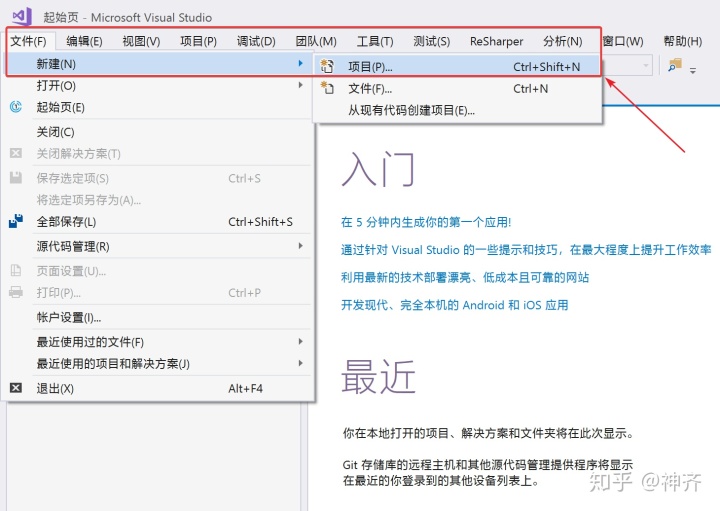Open the 视图(V) menu

(x=141, y=41)
